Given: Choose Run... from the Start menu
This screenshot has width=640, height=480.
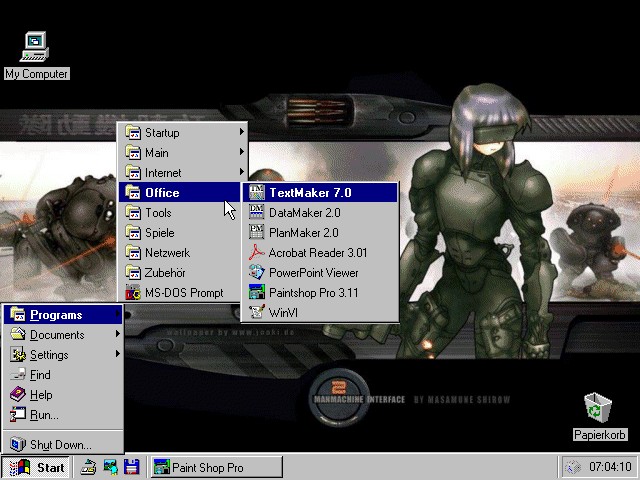Looking at the screenshot, I should pos(63,415).
